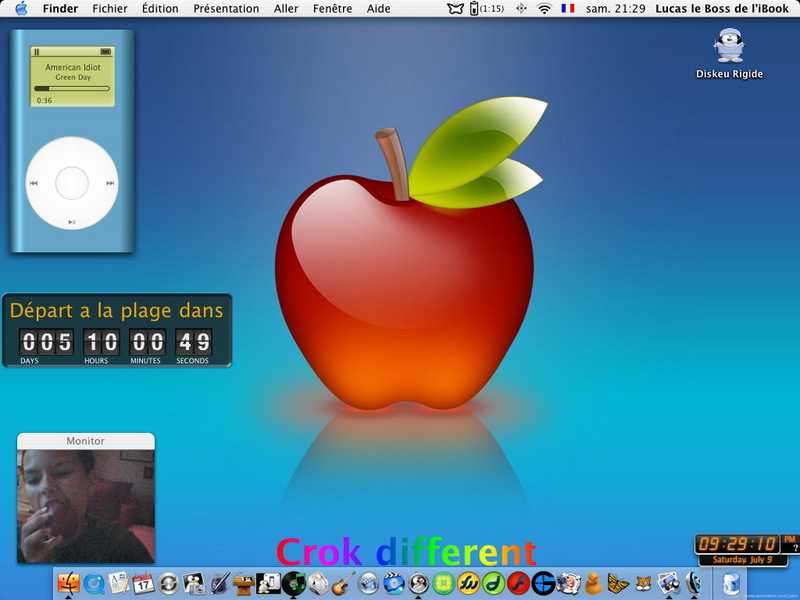This screenshot has width=800, height=600.
Task: Click the countdown hours digits 10
Action: coord(102,342)
